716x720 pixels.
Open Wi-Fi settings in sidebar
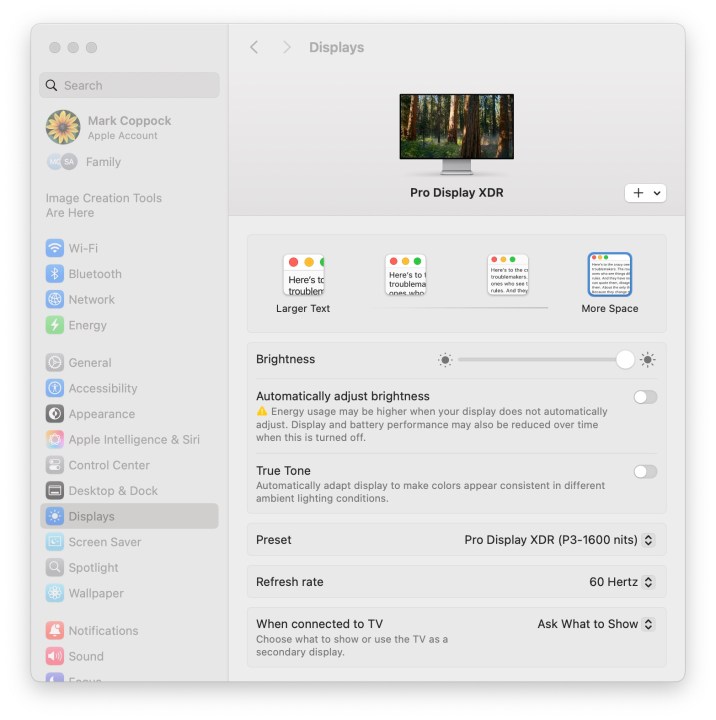(x=129, y=248)
